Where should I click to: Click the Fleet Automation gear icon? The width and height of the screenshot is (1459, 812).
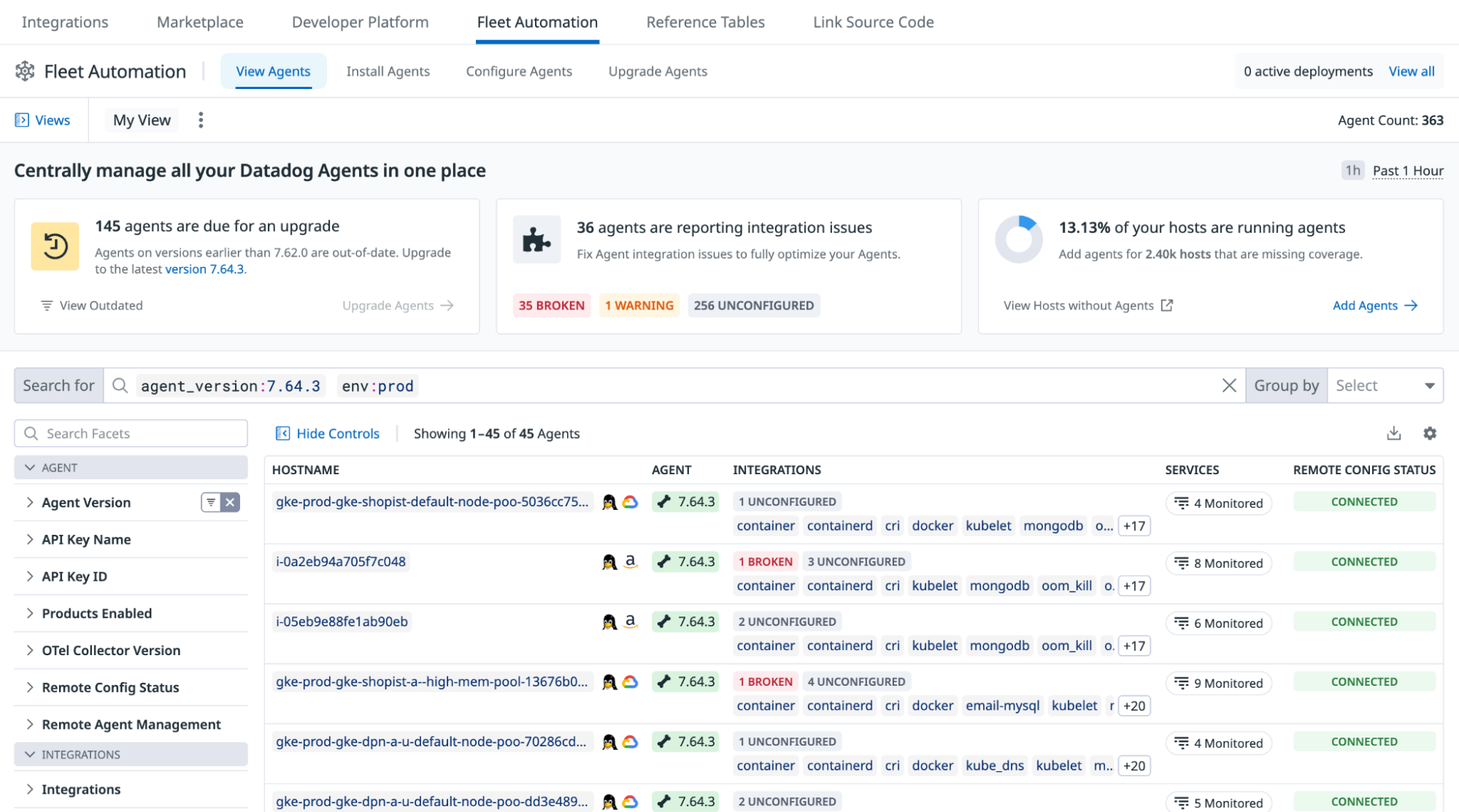(x=25, y=71)
